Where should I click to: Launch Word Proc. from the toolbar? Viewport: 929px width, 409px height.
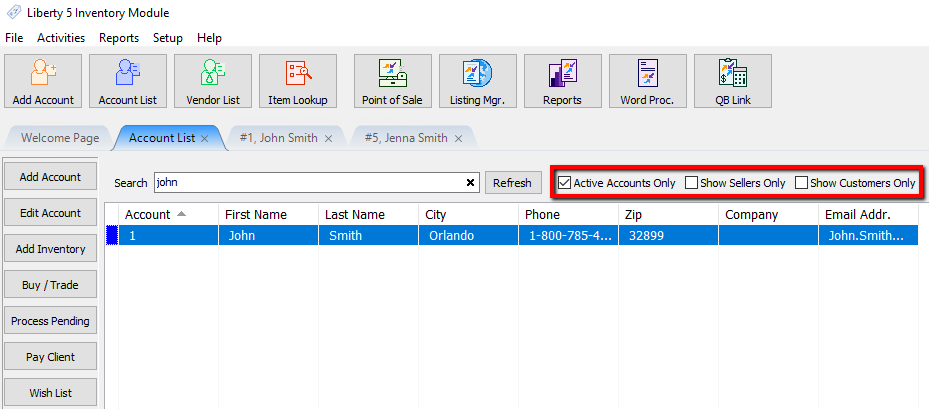click(x=648, y=81)
